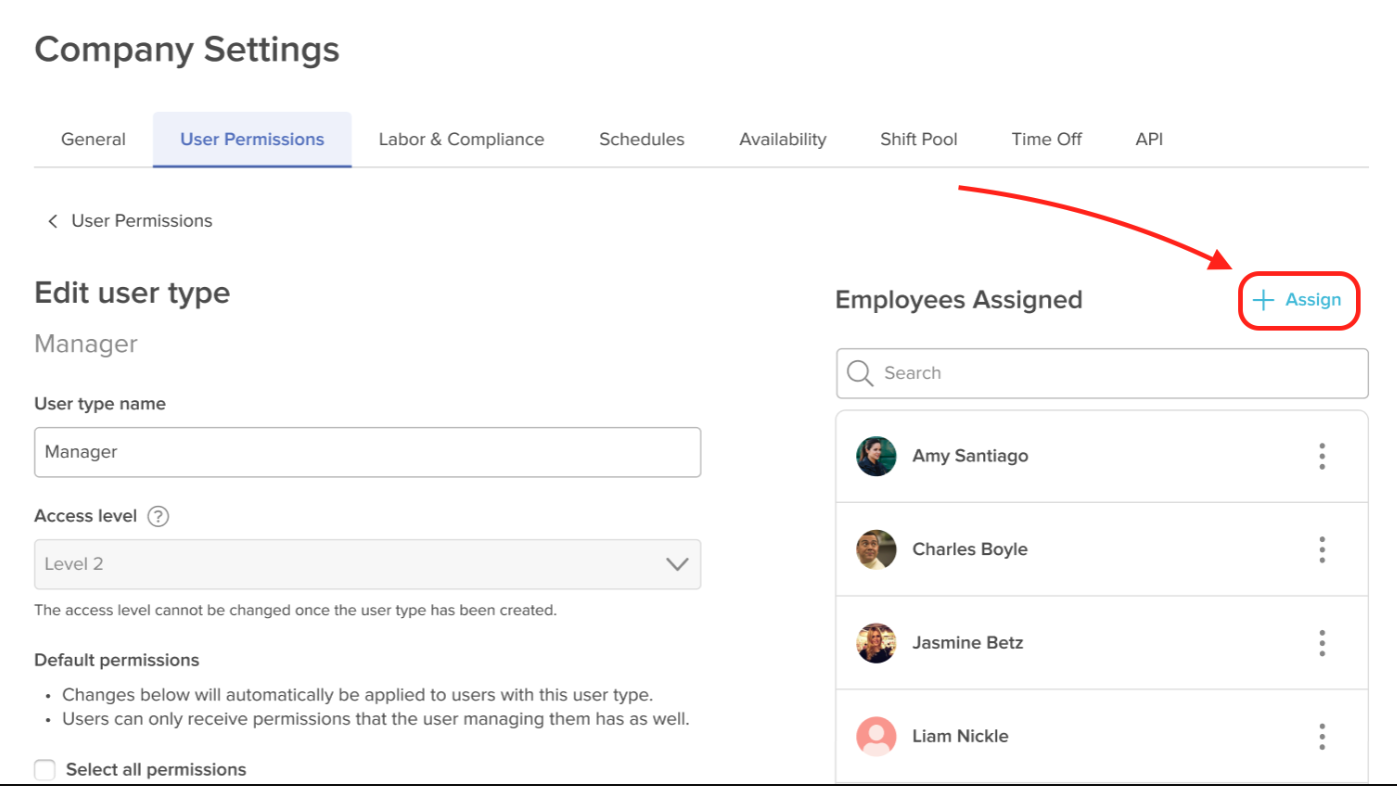The height and width of the screenshot is (786, 1397).
Task: Select Charles Boyle name in list
Action: pyautogui.click(x=970, y=549)
